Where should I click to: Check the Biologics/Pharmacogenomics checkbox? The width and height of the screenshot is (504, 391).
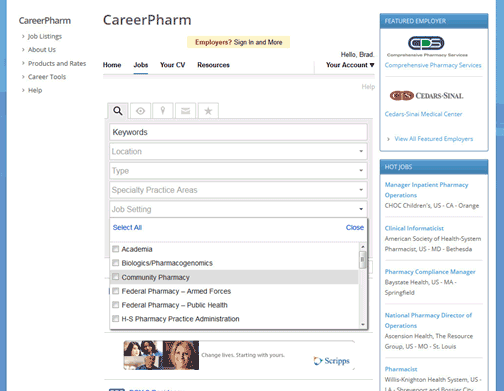pyautogui.click(x=116, y=263)
